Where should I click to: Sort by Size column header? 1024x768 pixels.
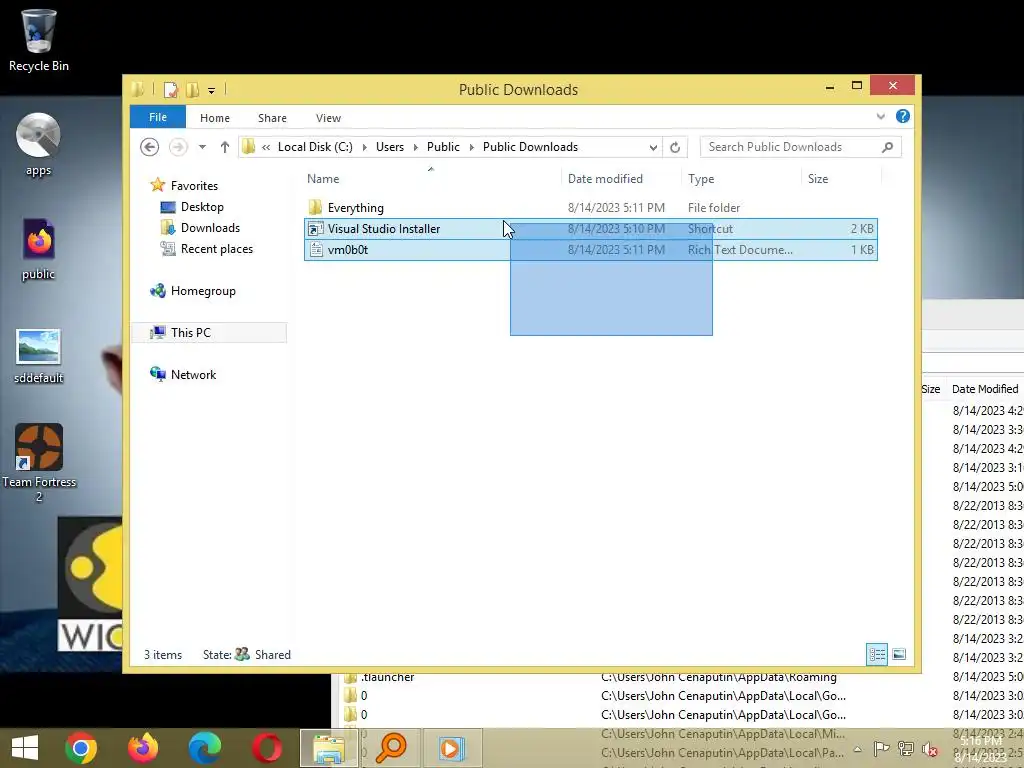click(841, 178)
